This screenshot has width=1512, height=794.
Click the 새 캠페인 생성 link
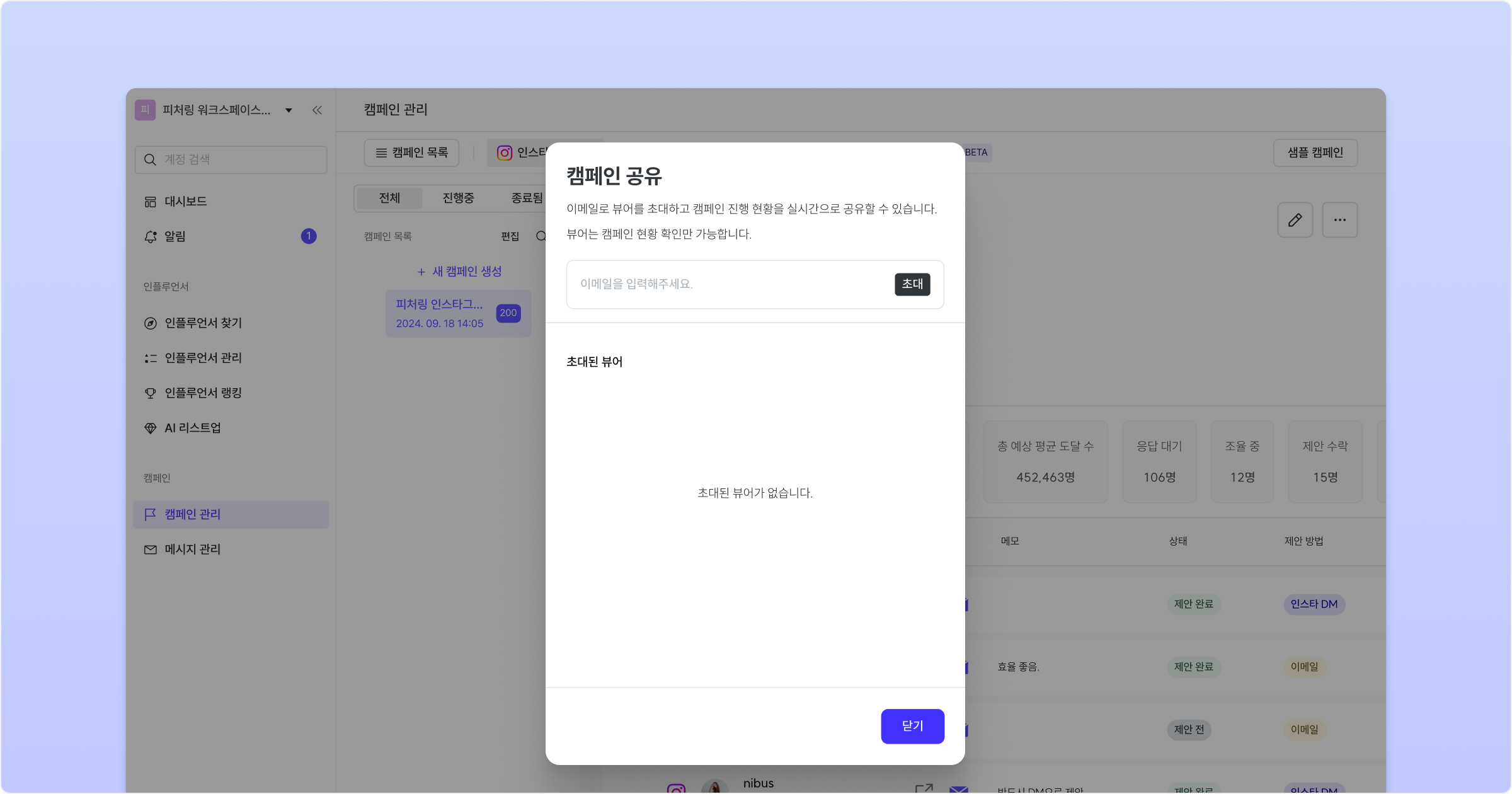click(x=459, y=272)
